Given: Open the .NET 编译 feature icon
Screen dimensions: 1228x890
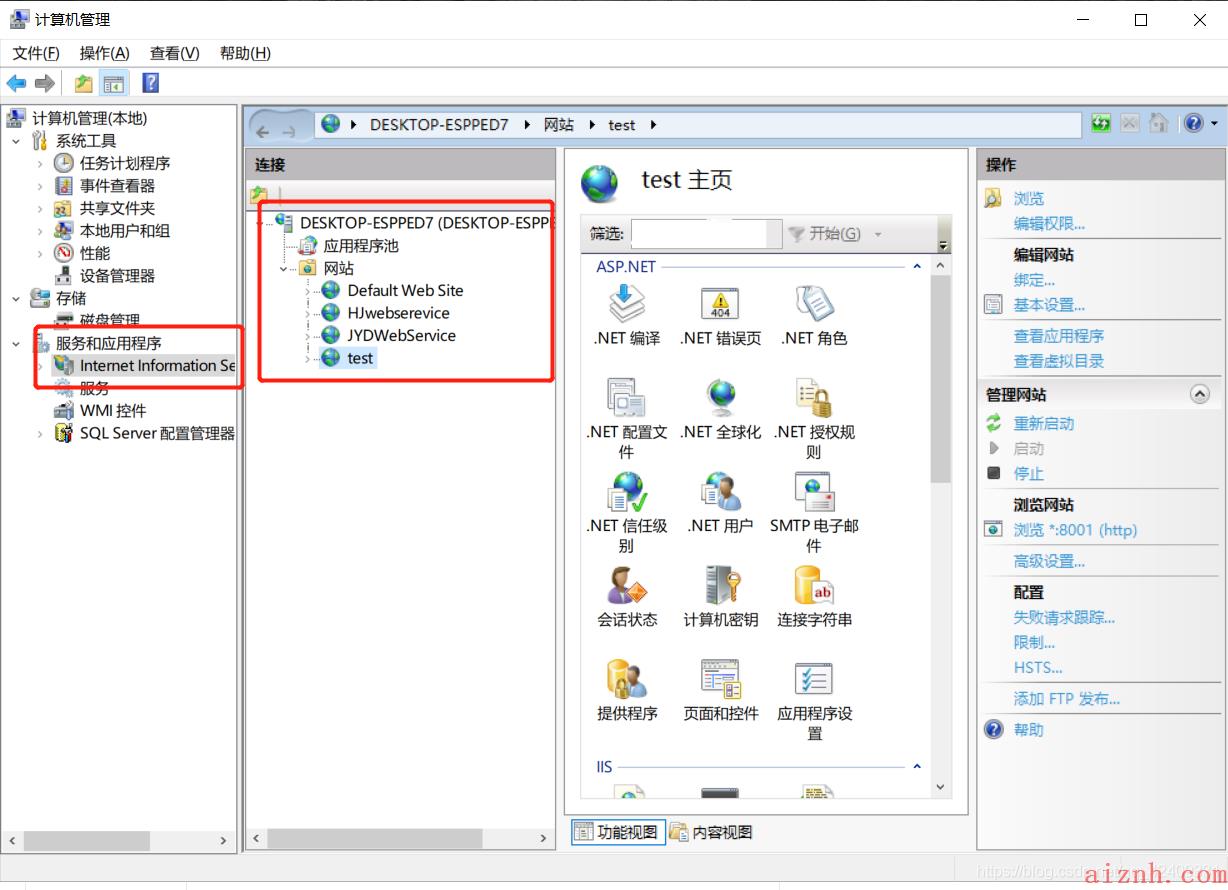Looking at the screenshot, I should pyautogui.click(x=627, y=303).
